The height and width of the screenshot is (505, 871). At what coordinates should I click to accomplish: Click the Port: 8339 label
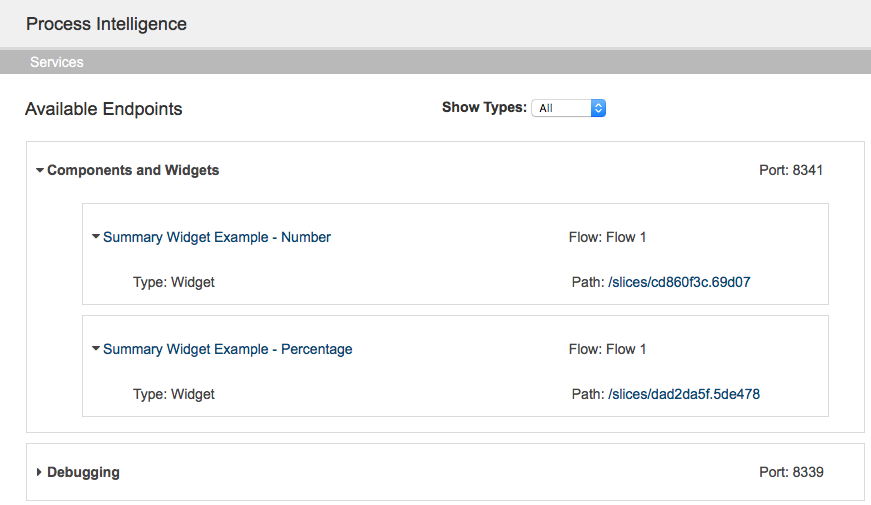click(791, 472)
